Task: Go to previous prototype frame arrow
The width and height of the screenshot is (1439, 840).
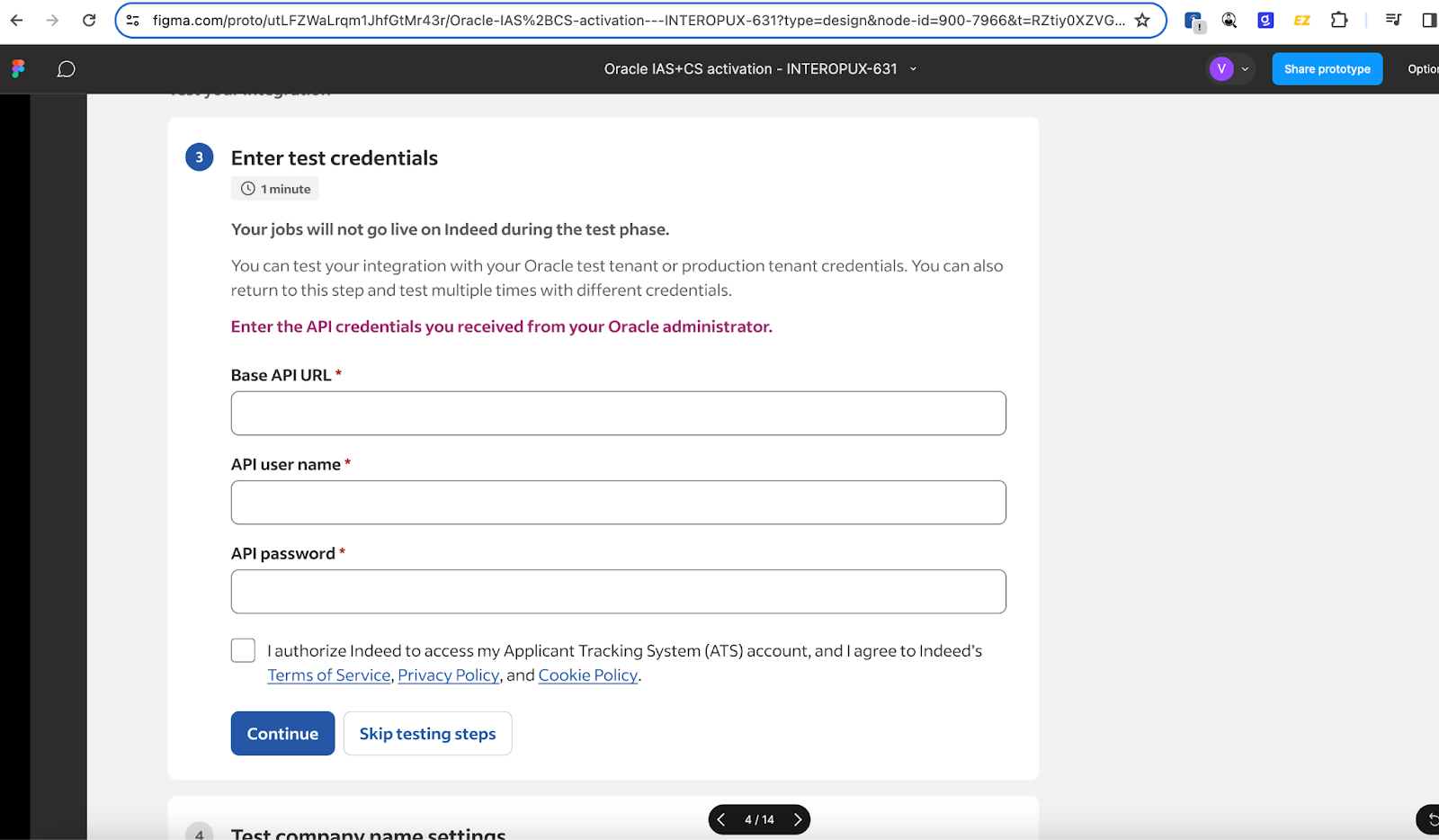Action: (x=721, y=819)
